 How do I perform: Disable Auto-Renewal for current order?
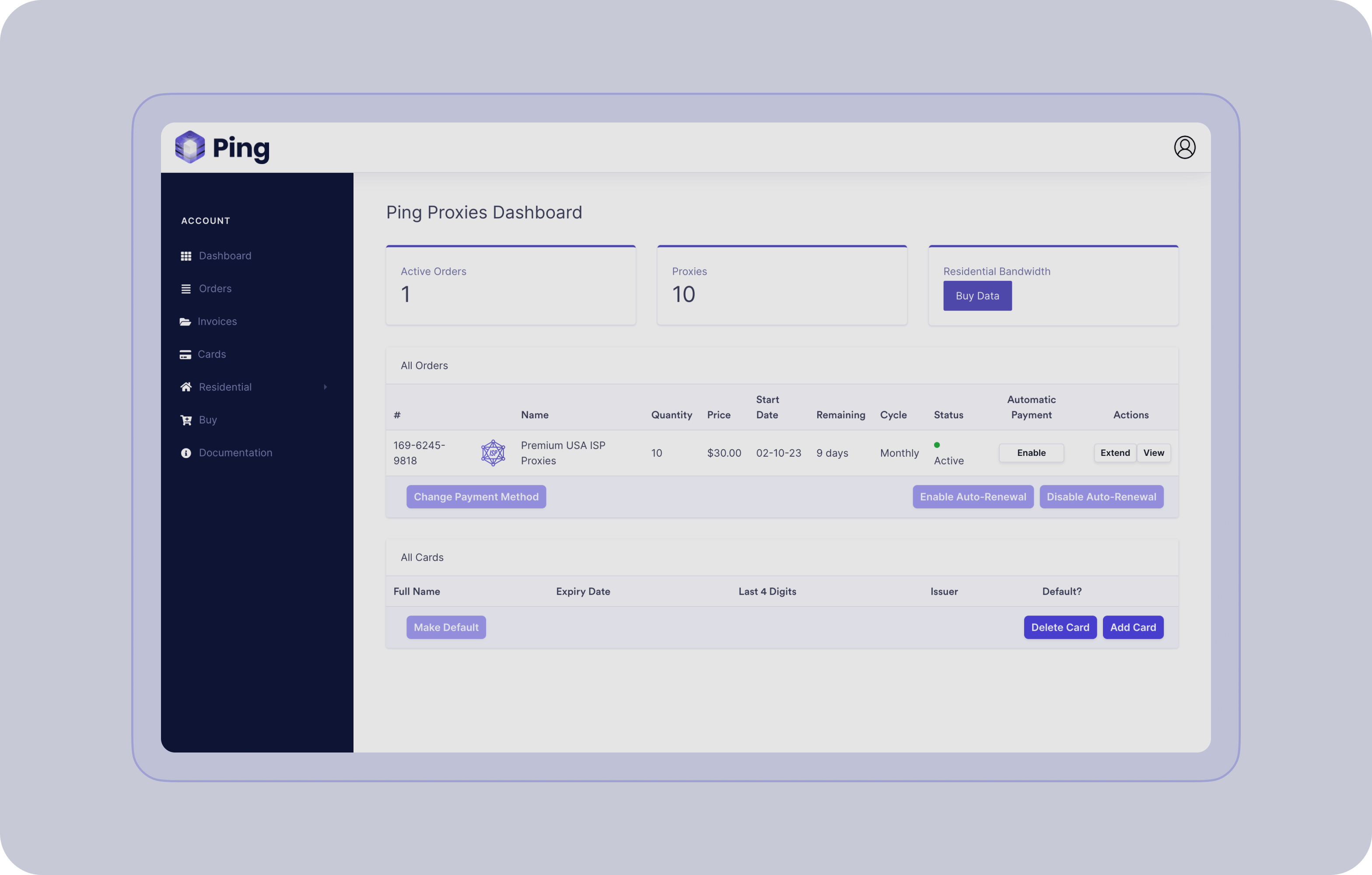tap(1102, 496)
